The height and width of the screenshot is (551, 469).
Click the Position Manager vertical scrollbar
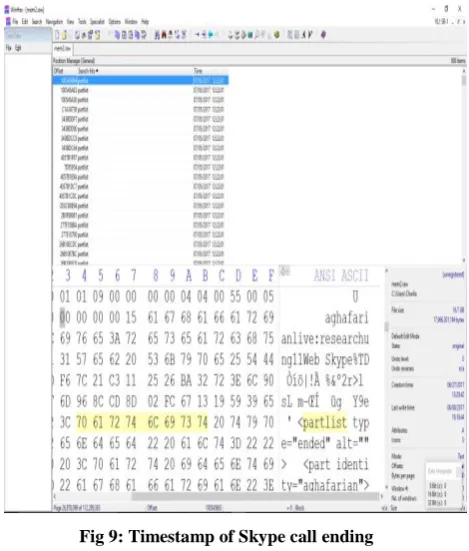tap(464, 165)
